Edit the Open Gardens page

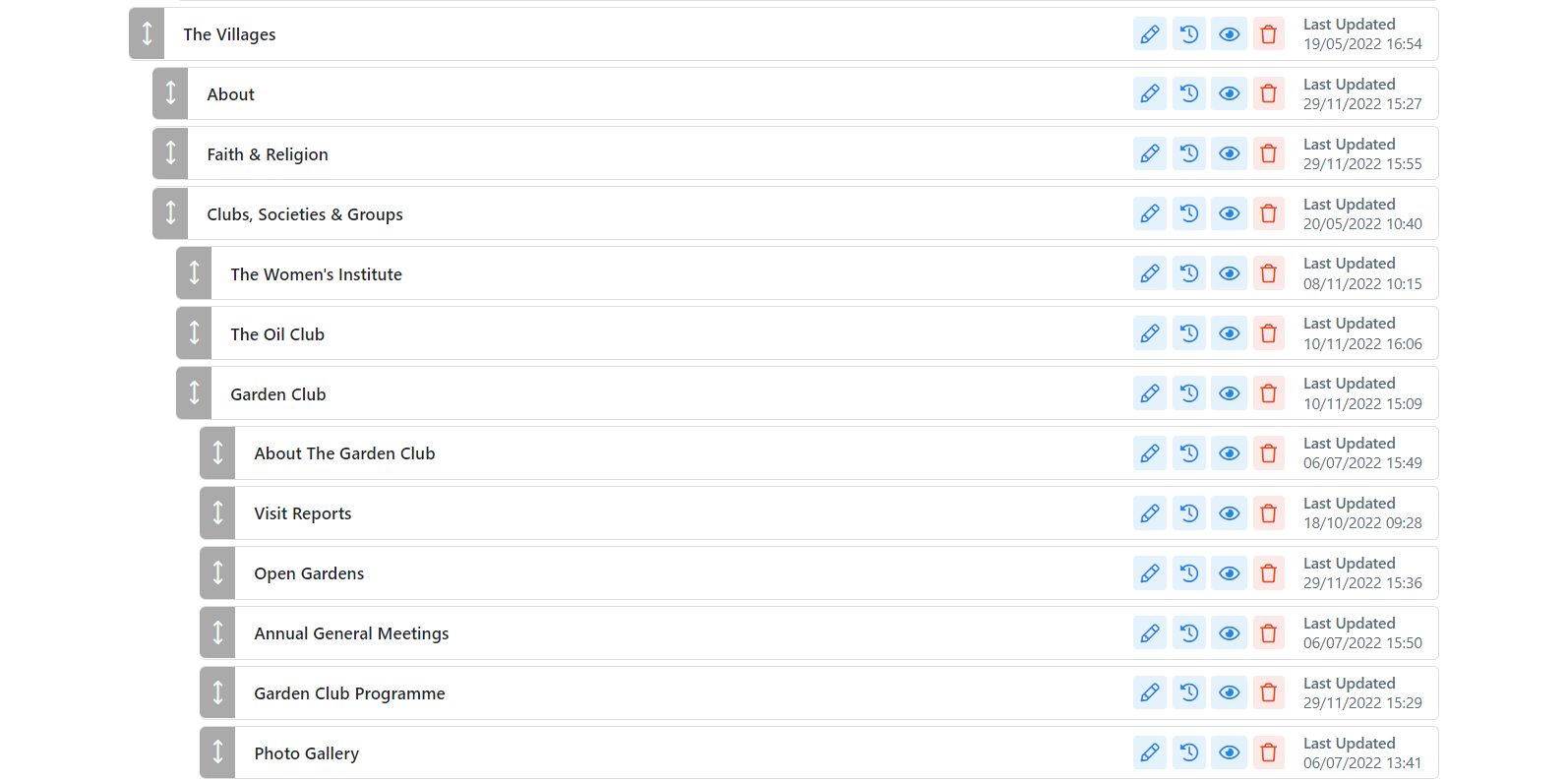coord(1149,573)
